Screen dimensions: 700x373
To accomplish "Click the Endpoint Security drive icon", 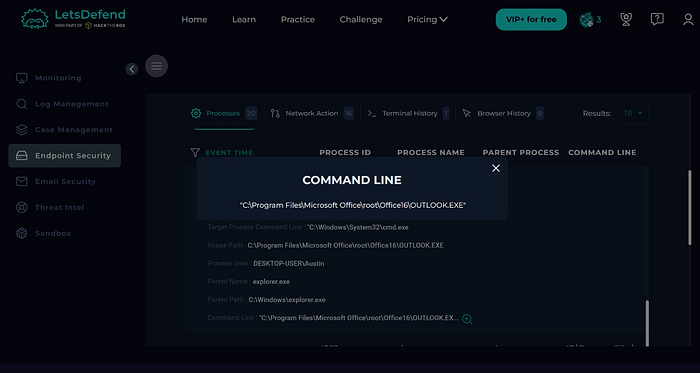I will click(21, 156).
